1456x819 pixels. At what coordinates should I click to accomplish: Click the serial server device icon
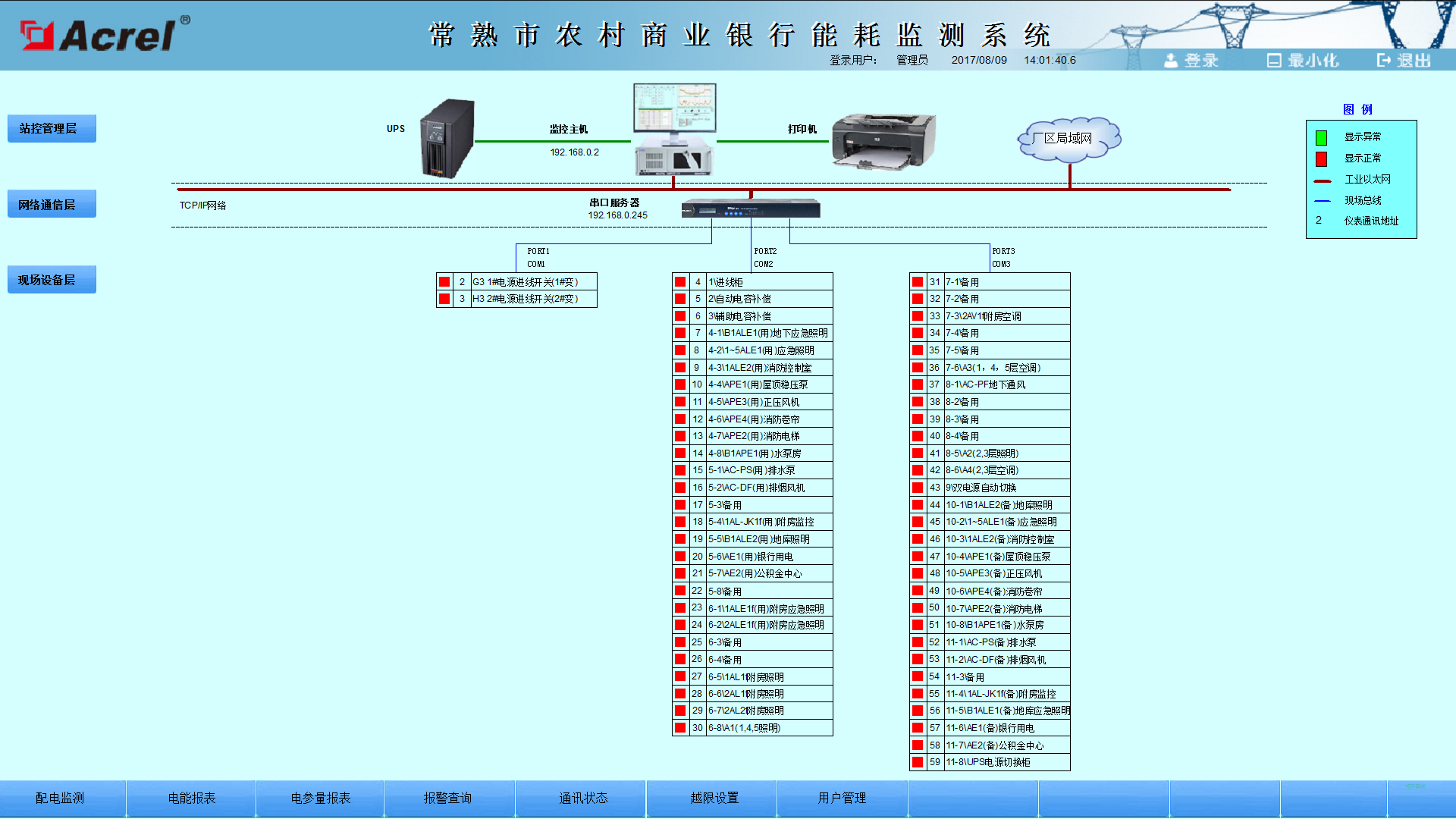750,209
